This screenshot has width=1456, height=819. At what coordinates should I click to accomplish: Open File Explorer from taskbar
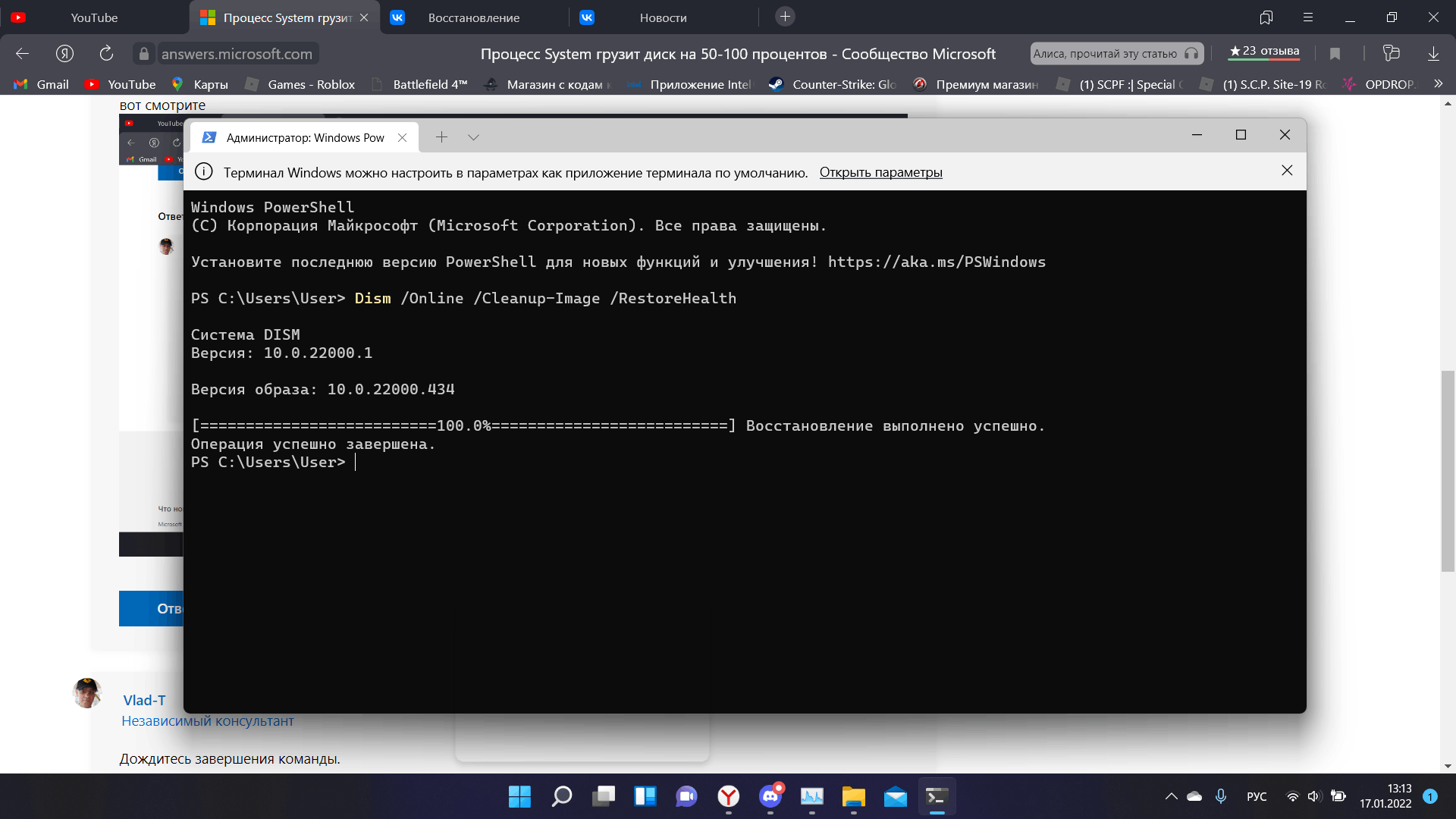click(x=854, y=796)
